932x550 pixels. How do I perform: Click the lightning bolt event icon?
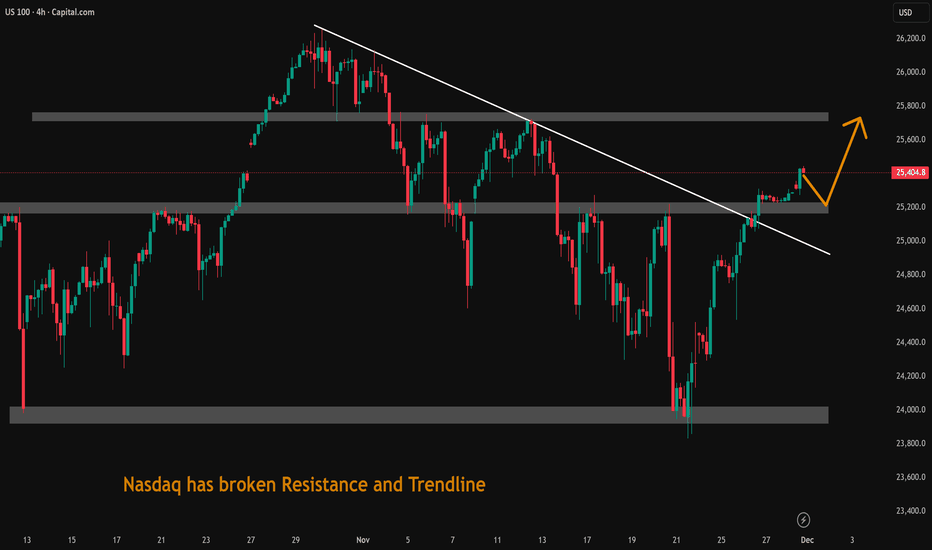[804, 520]
